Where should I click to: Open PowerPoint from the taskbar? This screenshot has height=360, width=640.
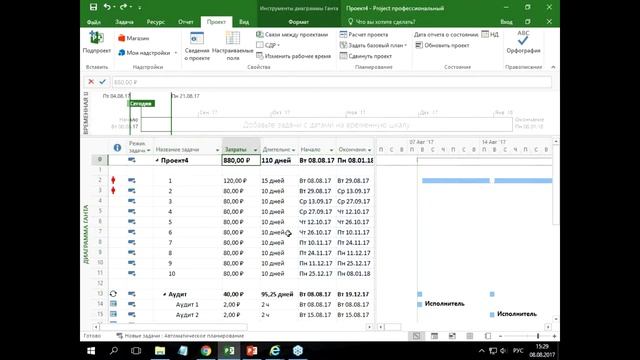pos(252,351)
